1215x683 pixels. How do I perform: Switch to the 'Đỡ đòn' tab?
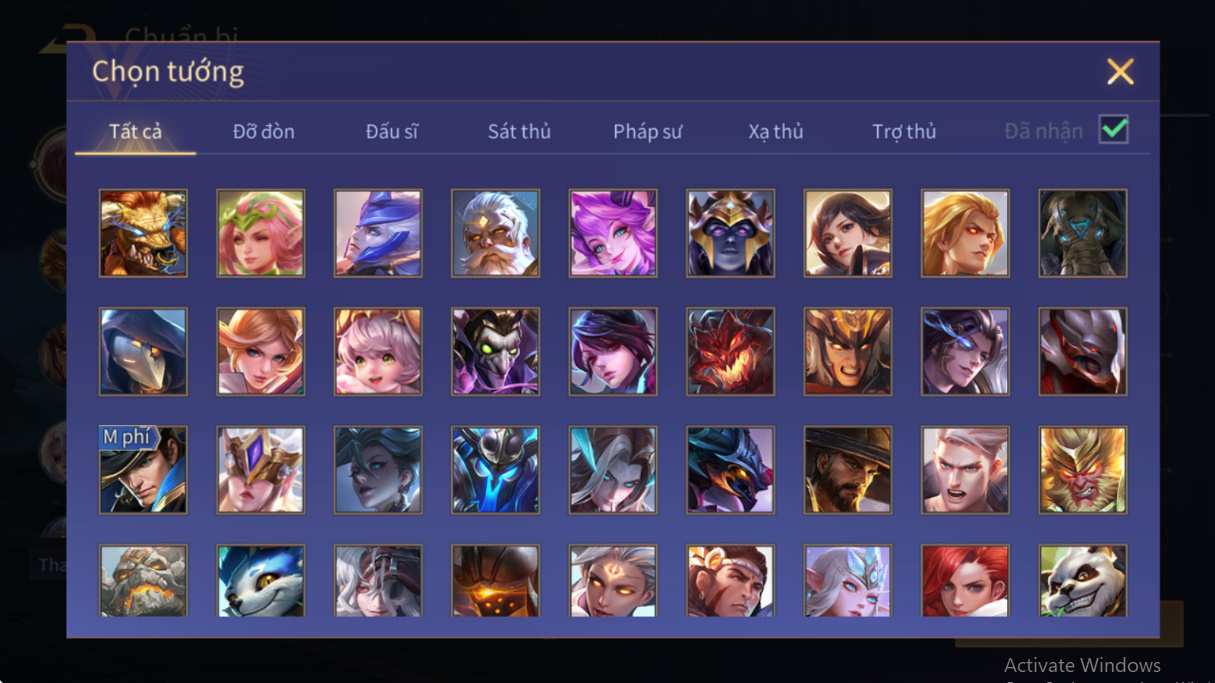[x=264, y=132]
